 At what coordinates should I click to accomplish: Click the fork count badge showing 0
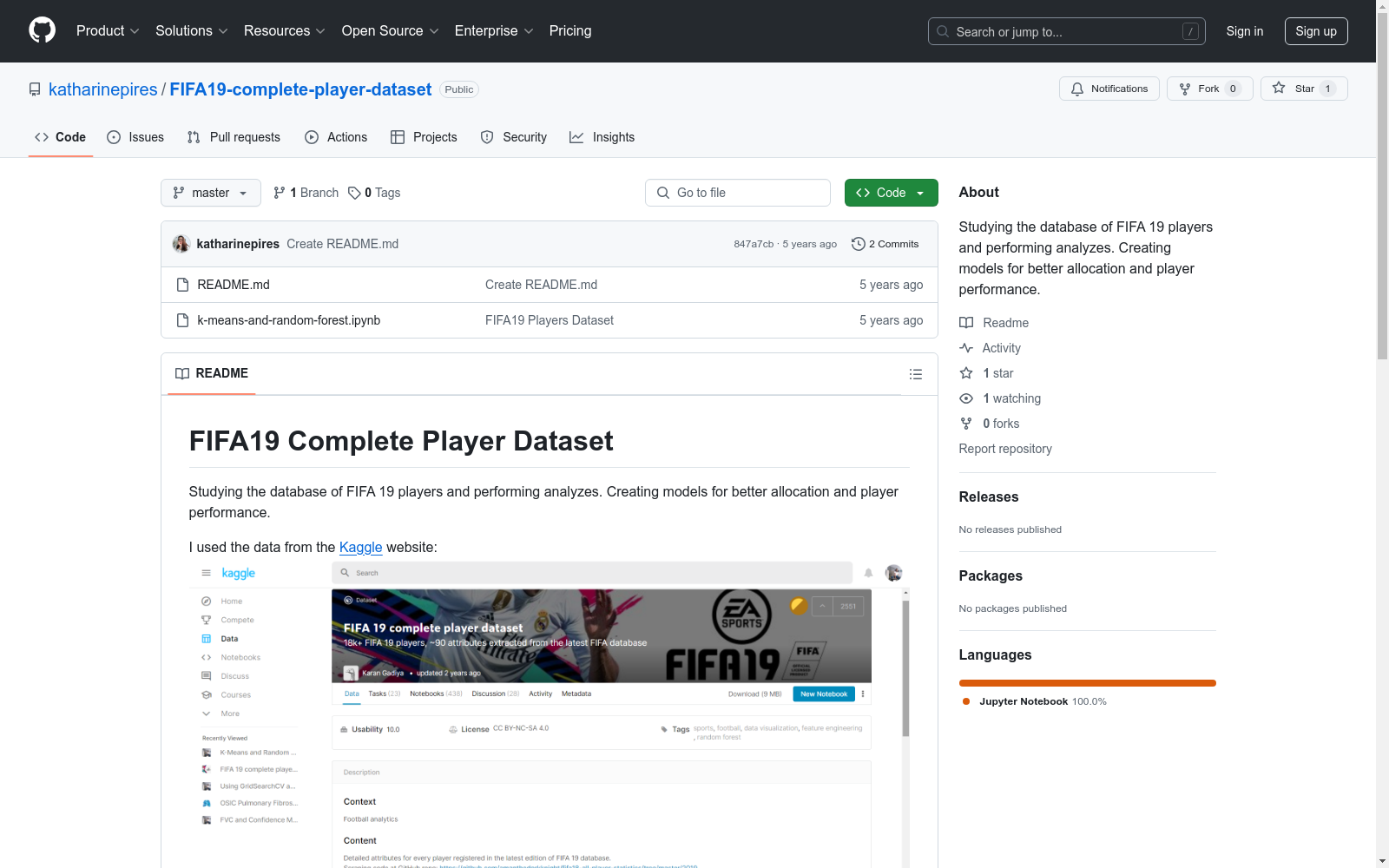point(1233,89)
